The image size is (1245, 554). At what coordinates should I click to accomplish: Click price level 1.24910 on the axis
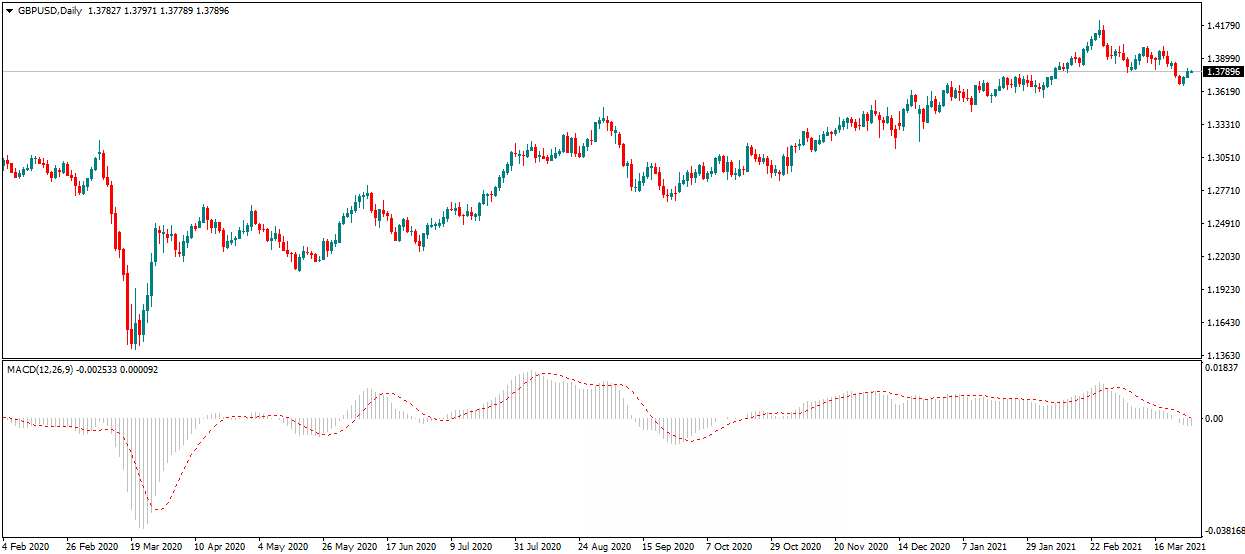(1224, 224)
